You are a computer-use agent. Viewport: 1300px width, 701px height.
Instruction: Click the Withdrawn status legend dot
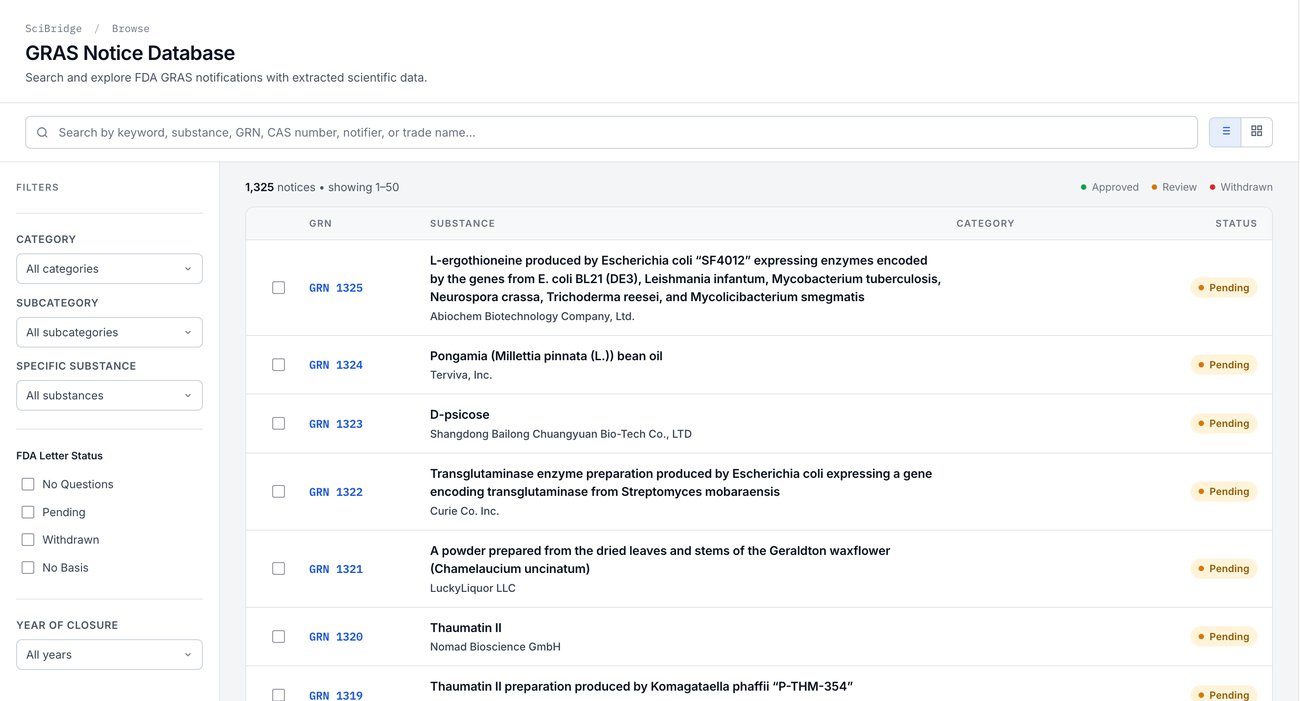[1213, 187]
